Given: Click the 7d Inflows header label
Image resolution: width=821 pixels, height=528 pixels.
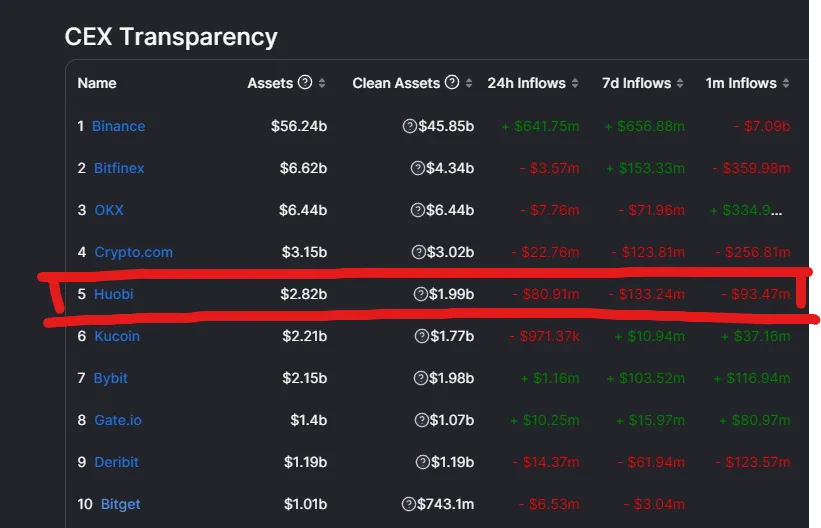Looking at the screenshot, I should point(636,83).
